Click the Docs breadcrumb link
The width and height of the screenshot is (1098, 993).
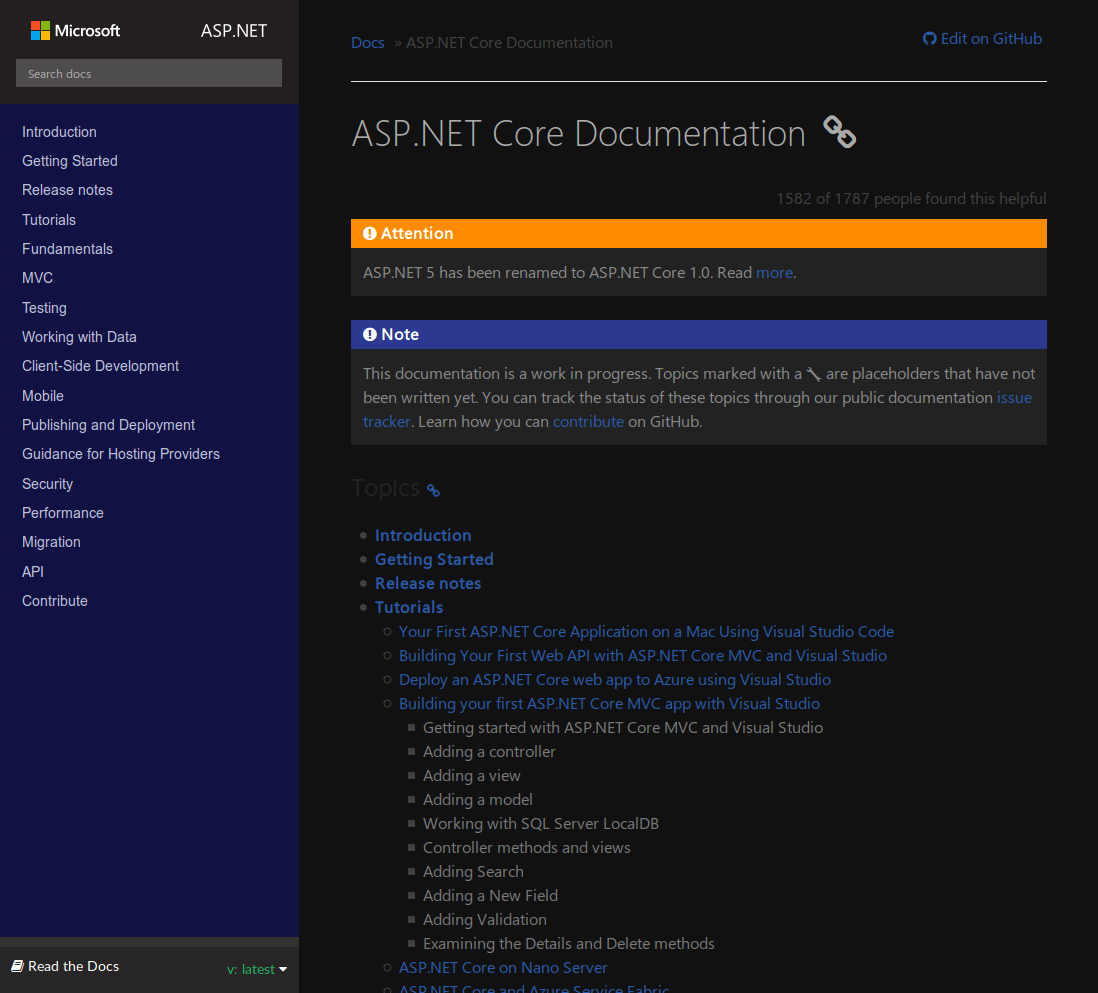click(x=367, y=42)
